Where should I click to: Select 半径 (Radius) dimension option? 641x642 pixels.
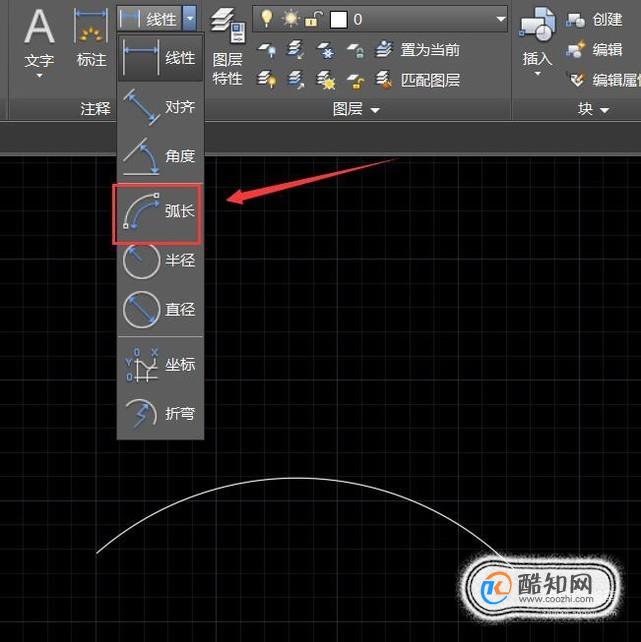[x=160, y=260]
